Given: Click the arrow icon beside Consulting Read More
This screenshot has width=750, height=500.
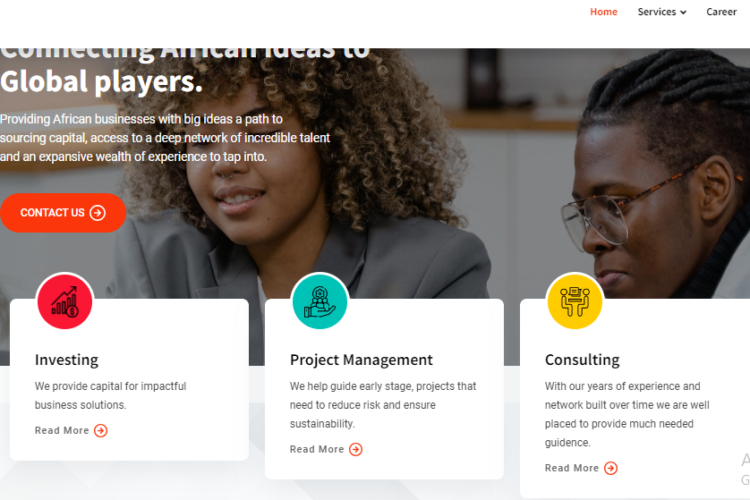Looking at the screenshot, I should [610, 468].
